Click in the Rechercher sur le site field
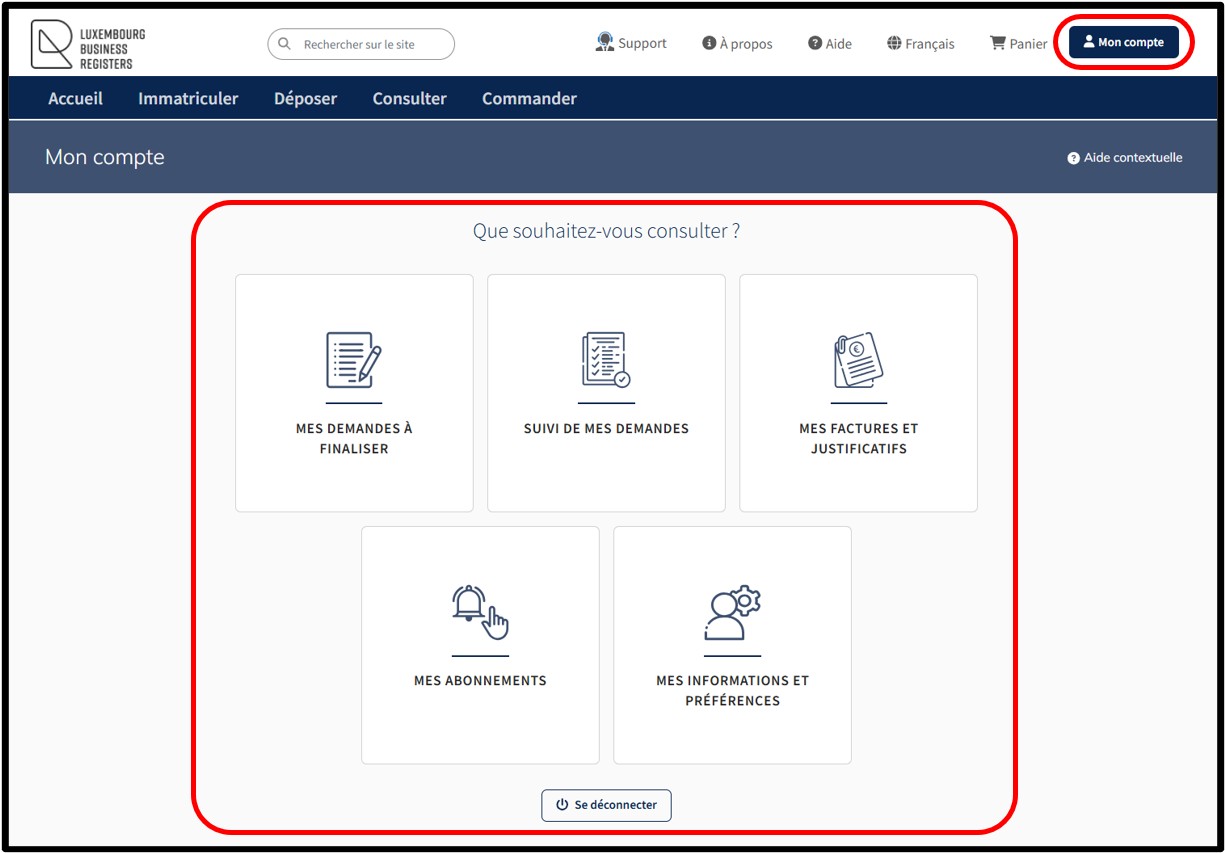This screenshot has width=1225, height=853. click(370, 44)
